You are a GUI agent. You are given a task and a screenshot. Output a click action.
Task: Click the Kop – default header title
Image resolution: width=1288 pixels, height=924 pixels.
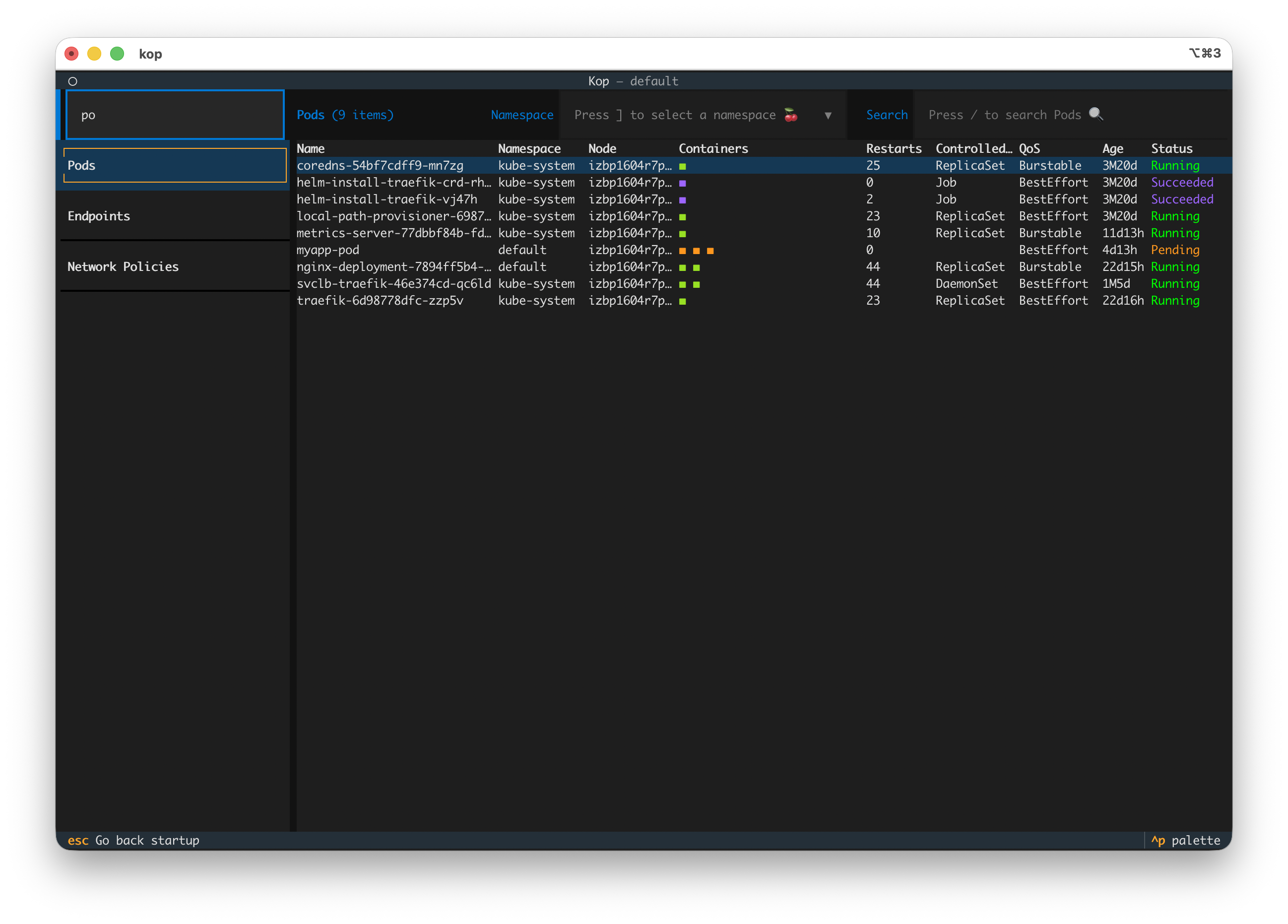(x=633, y=81)
